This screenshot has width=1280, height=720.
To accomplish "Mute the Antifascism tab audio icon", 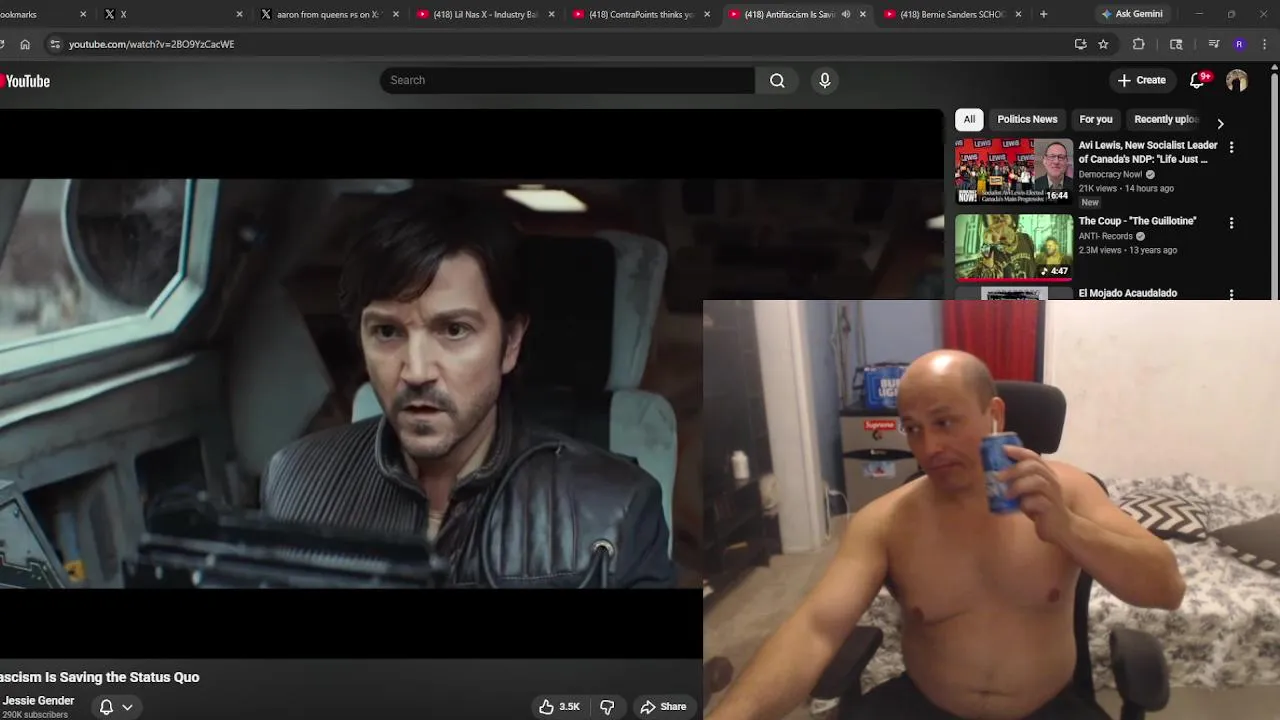I will tap(846, 14).
